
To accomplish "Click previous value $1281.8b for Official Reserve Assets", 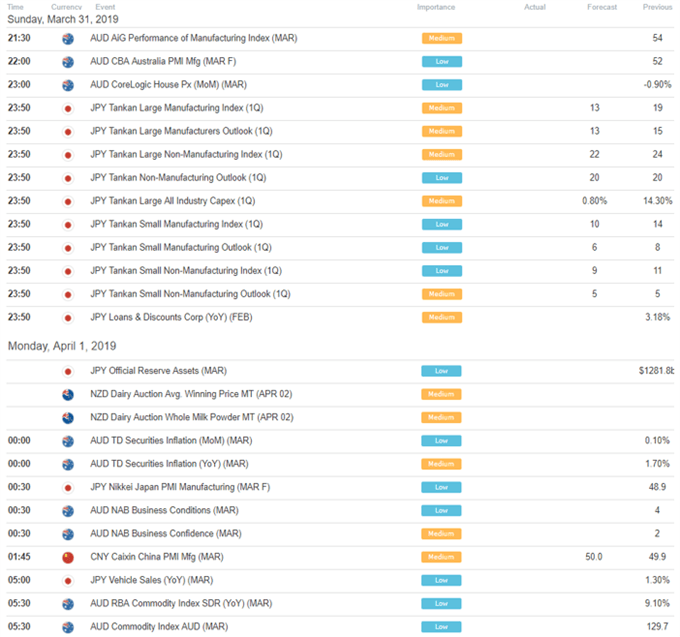I will point(657,371).
